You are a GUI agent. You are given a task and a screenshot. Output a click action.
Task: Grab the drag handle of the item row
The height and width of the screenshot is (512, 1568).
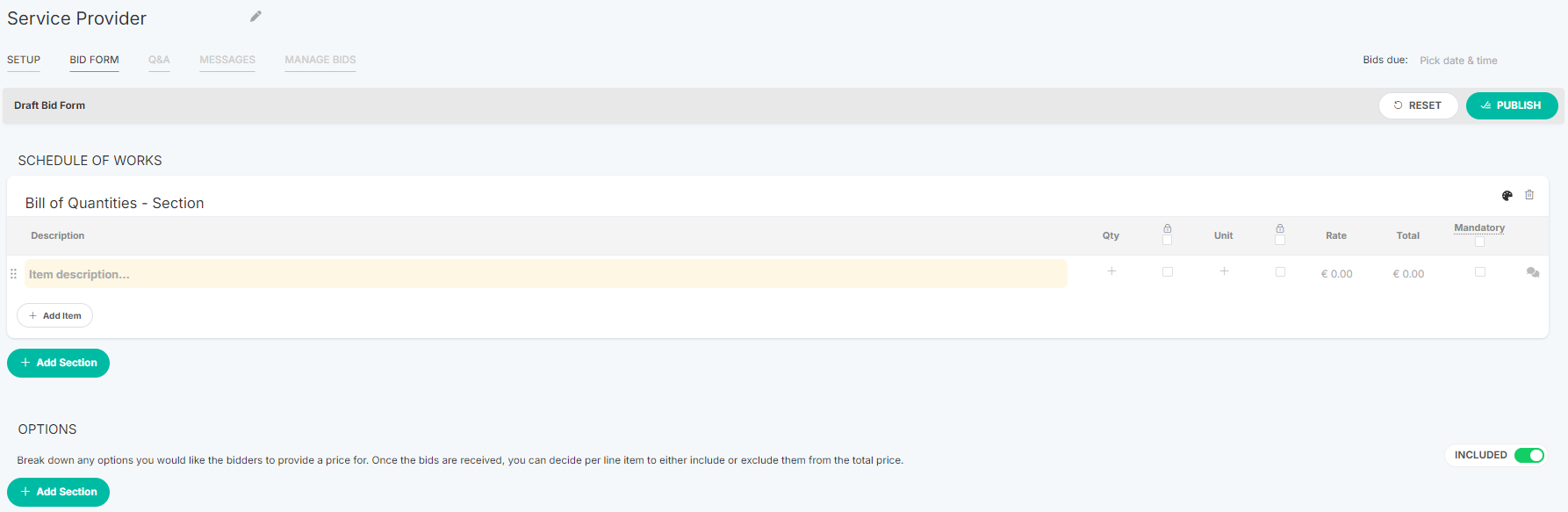(x=13, y=274)
